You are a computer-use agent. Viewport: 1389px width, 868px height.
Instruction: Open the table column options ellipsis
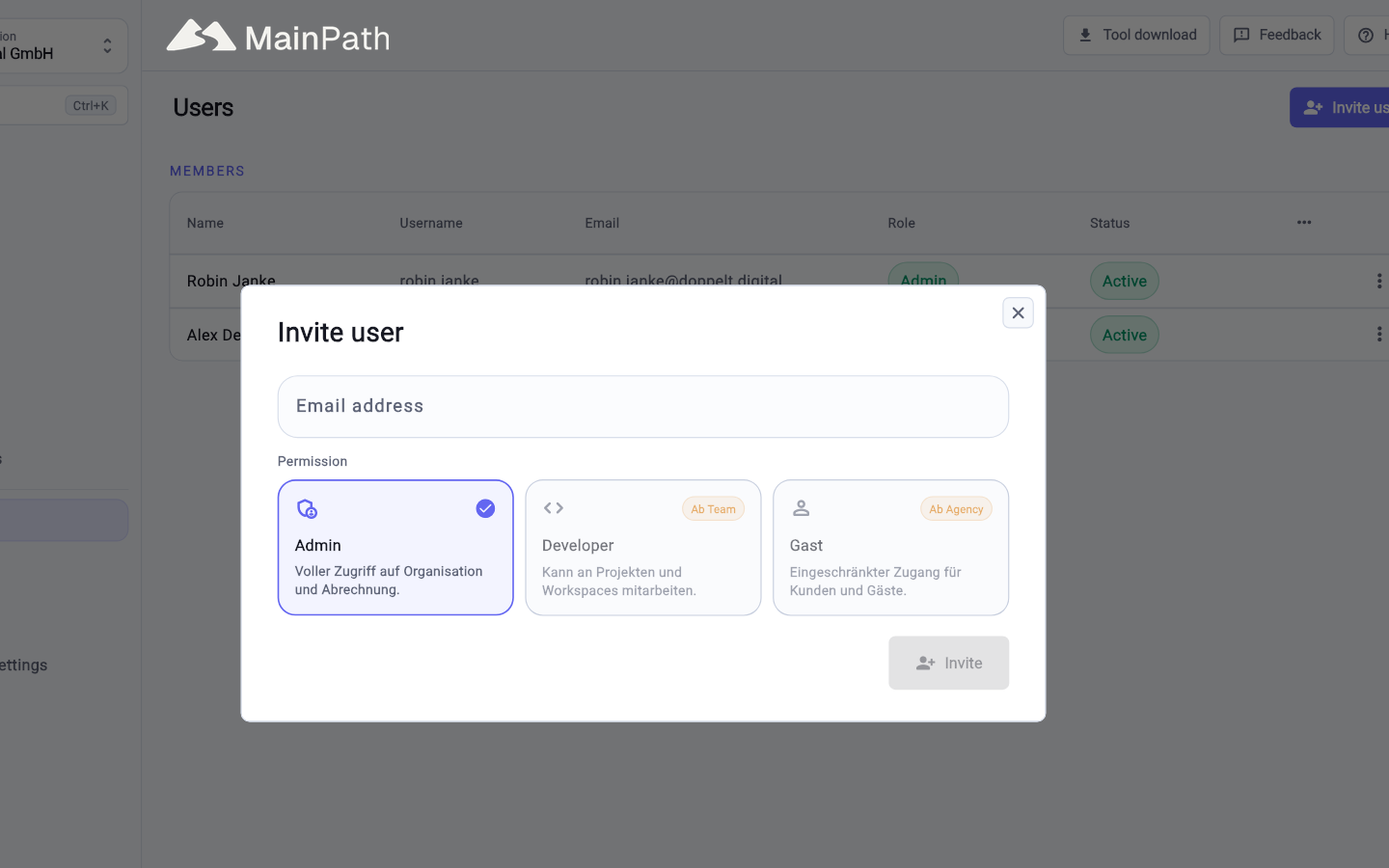tap(1304, 222)
